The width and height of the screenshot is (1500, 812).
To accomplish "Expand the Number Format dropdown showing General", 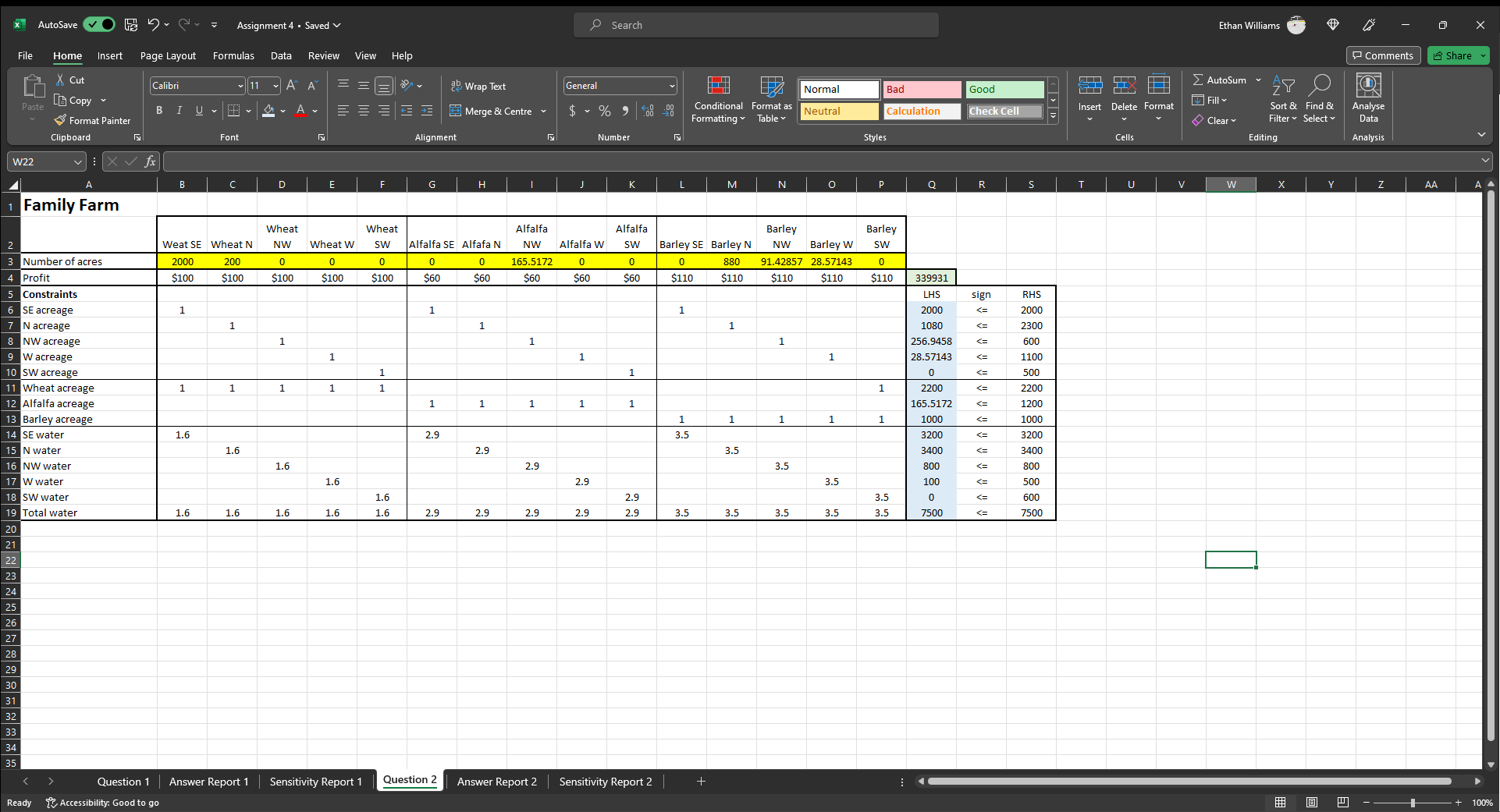I will tap(671, 86).
